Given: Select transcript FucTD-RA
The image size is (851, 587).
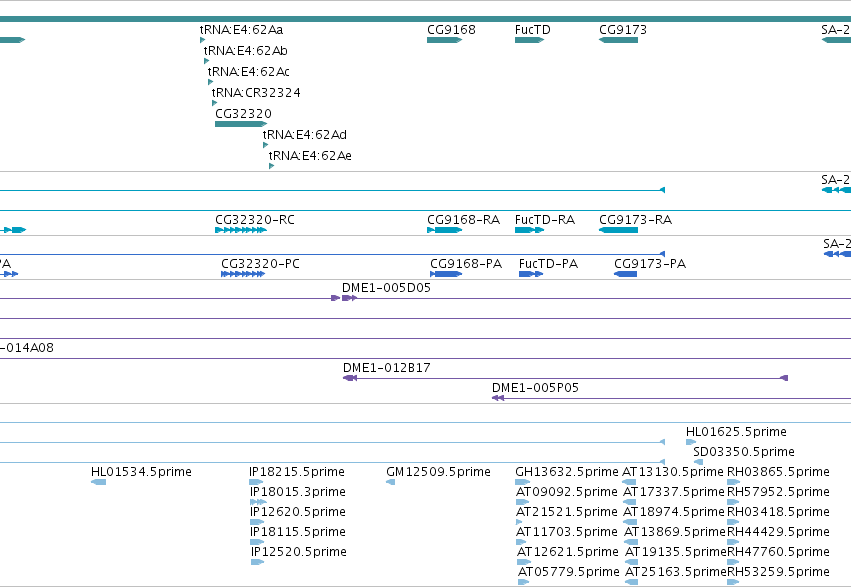Looking at the screenshot, I should [x=530, y=230].
